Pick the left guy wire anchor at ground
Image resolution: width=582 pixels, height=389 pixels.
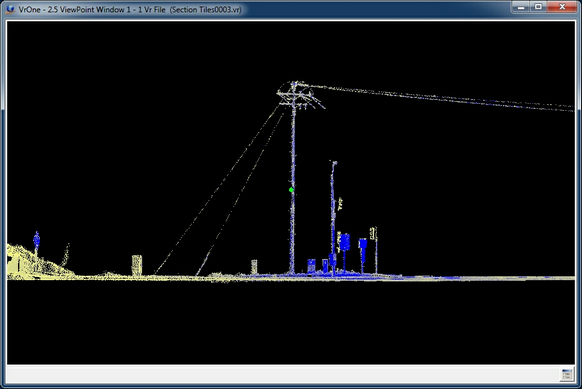(155, 273)
